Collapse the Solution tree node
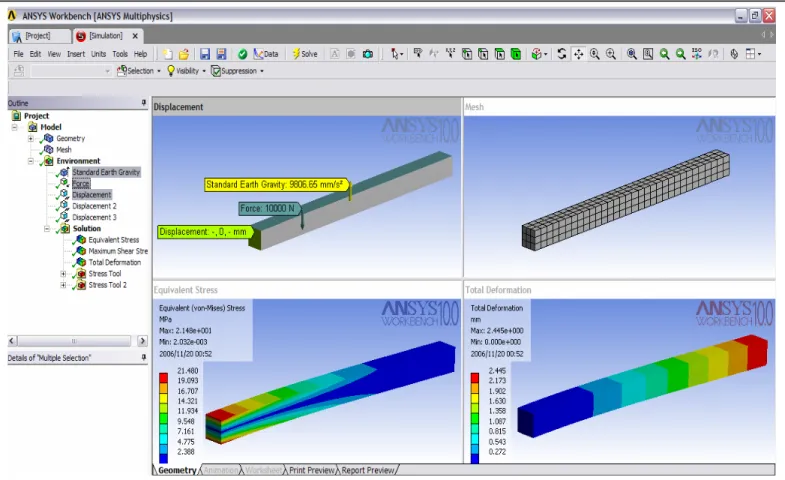The height and width of the screenshot is (480, 785). (47, 229)
